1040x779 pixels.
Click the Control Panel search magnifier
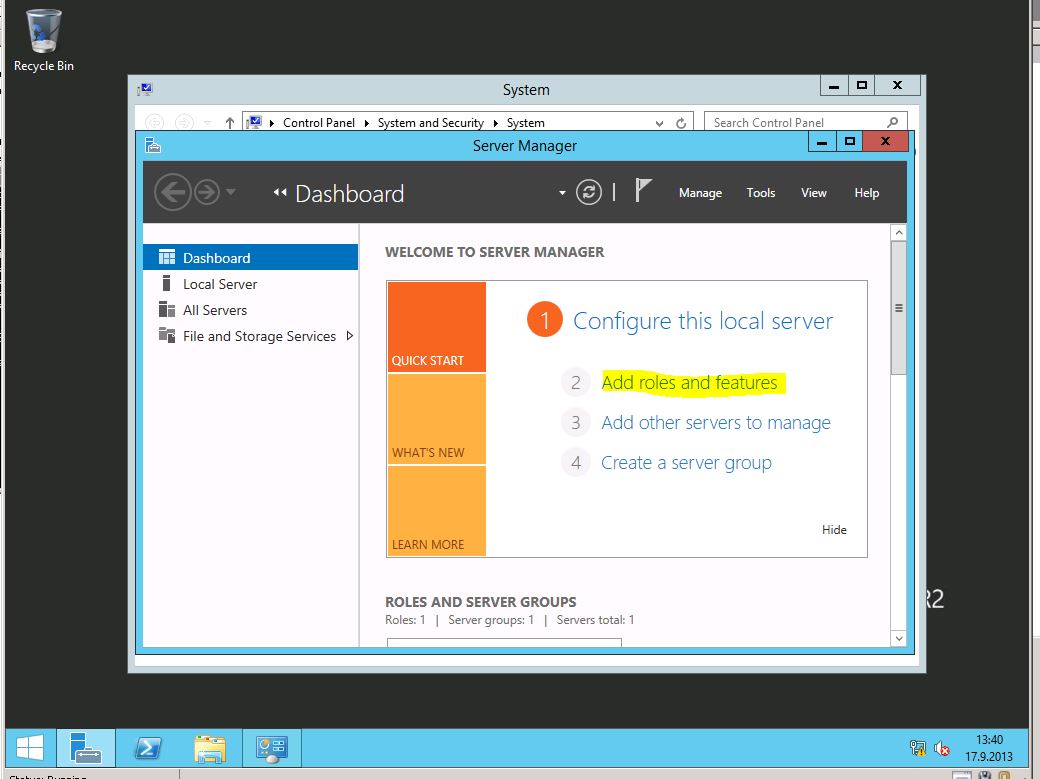(x=892, y=123)
